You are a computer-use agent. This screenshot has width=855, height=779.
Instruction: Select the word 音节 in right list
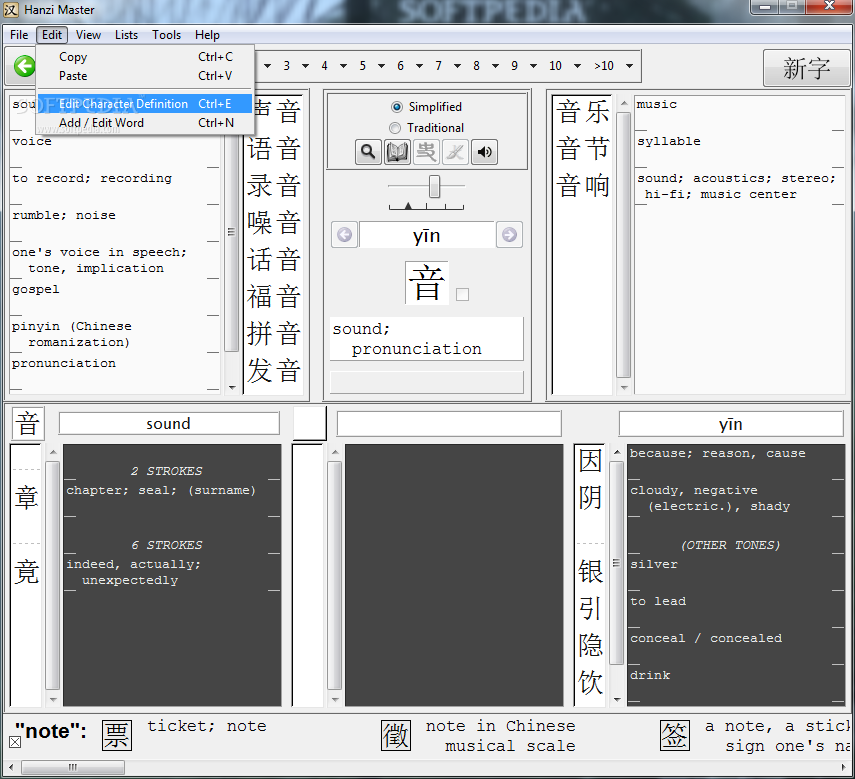[582, 149]
